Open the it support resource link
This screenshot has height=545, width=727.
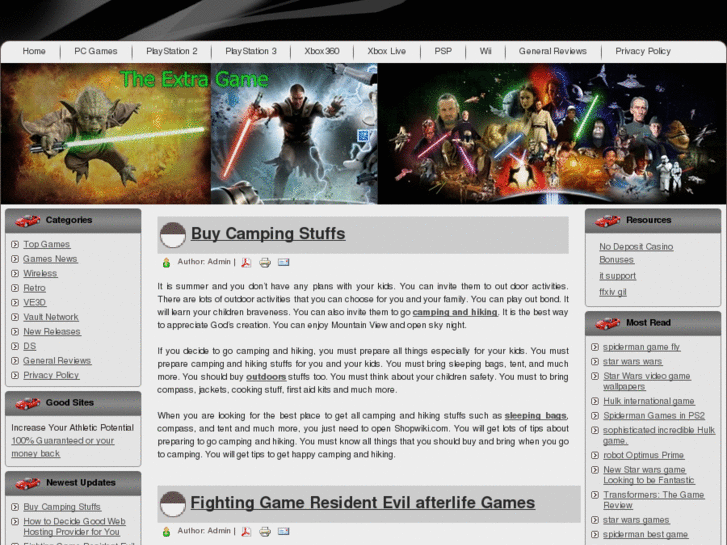coord(618,276)
